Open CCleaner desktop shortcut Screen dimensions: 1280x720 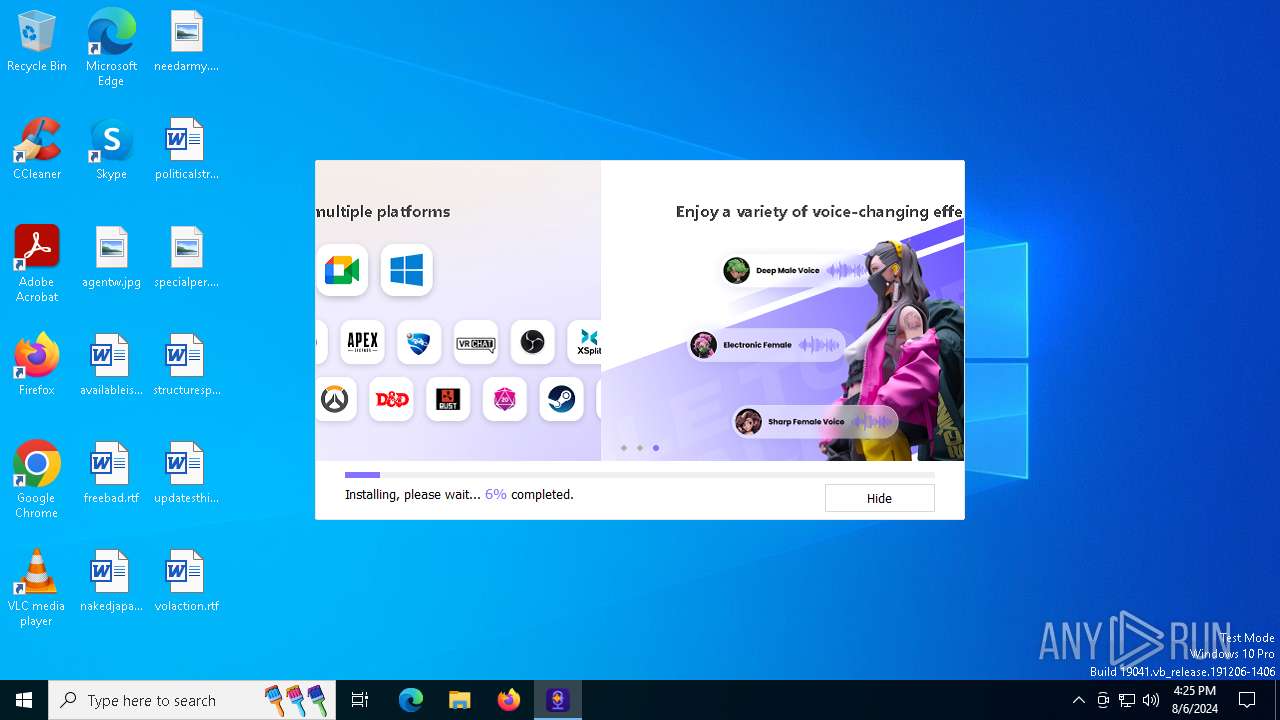pyautogui.click(x=37, y=150)
